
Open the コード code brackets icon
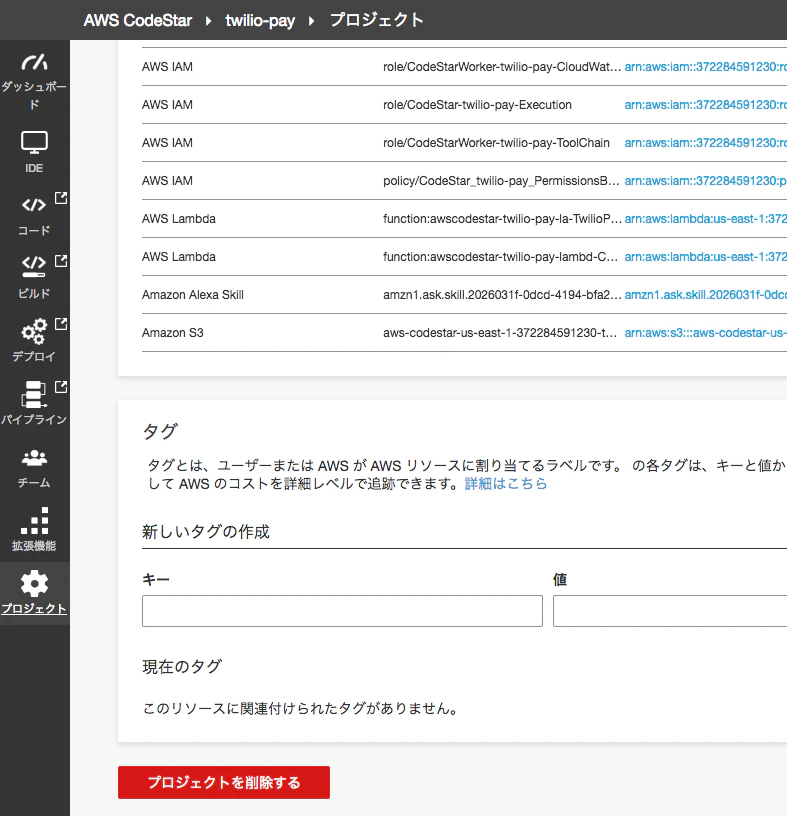point(34,205)
